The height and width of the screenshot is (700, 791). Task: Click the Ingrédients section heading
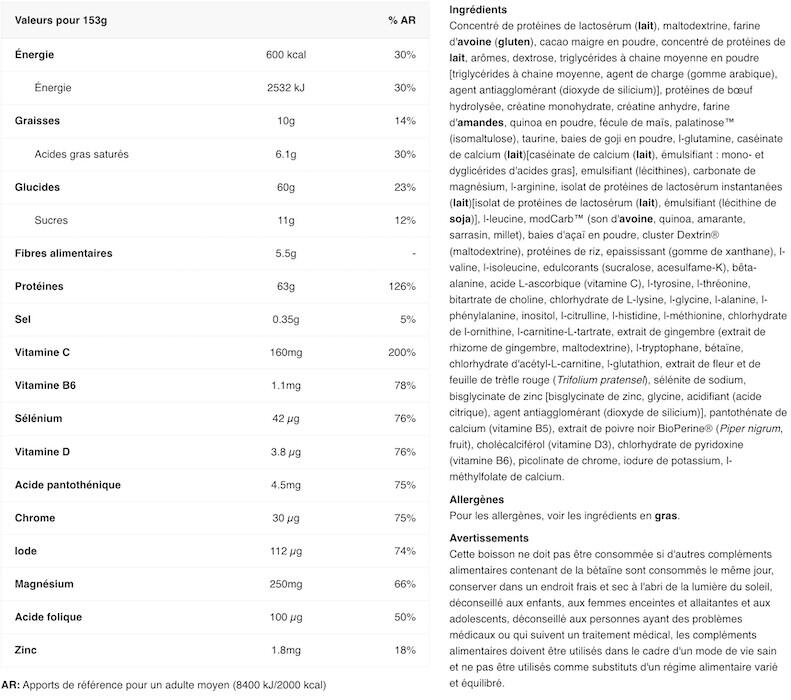click(x=478, y=10)
